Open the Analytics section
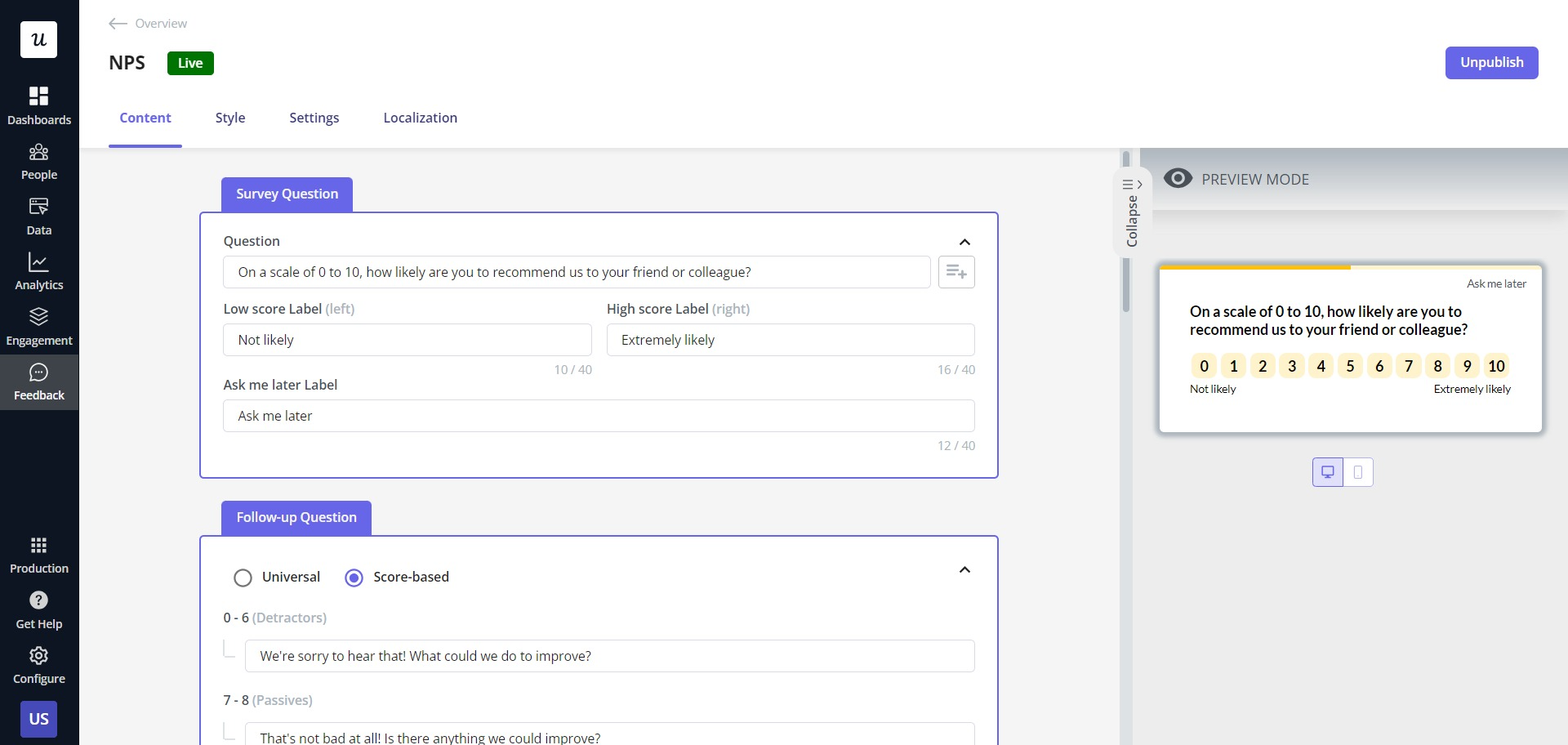This screenshot has height=745, width=1568. 38,270
